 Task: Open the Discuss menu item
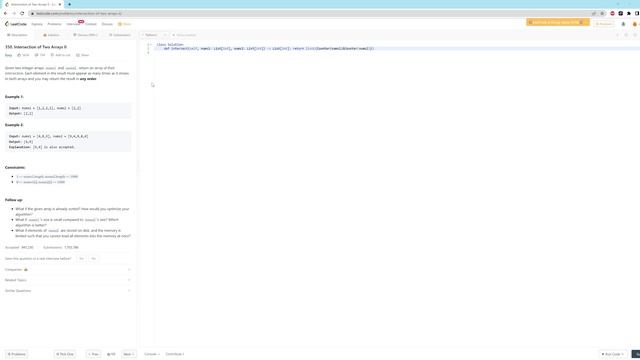[107, 24]
